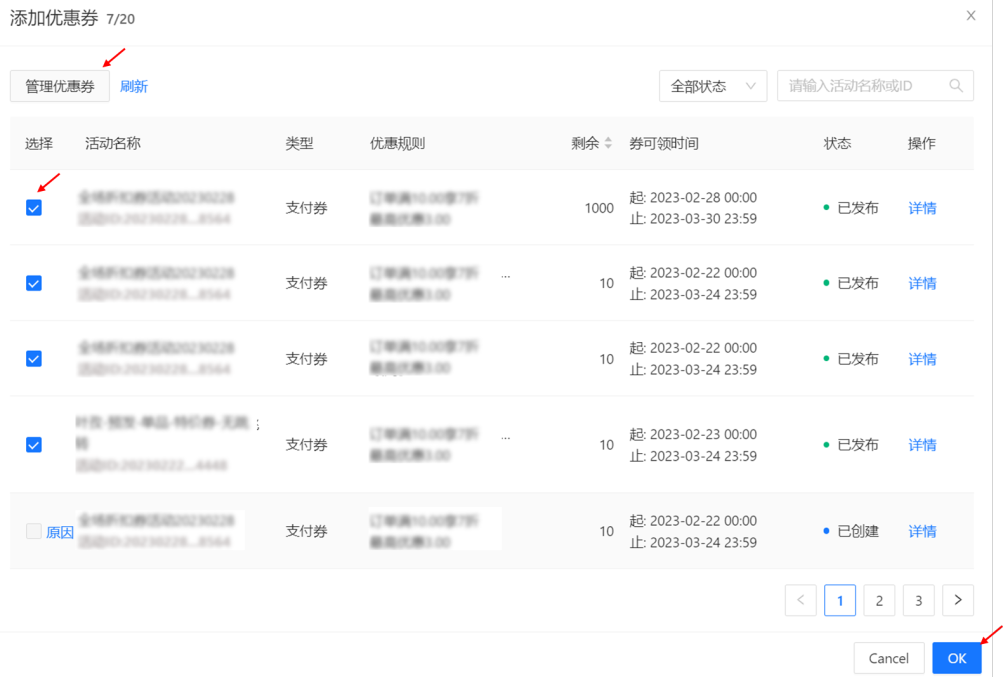Open 详情 for third coupon row
The height and width of the screenshot is (677, 1003).
922,359
